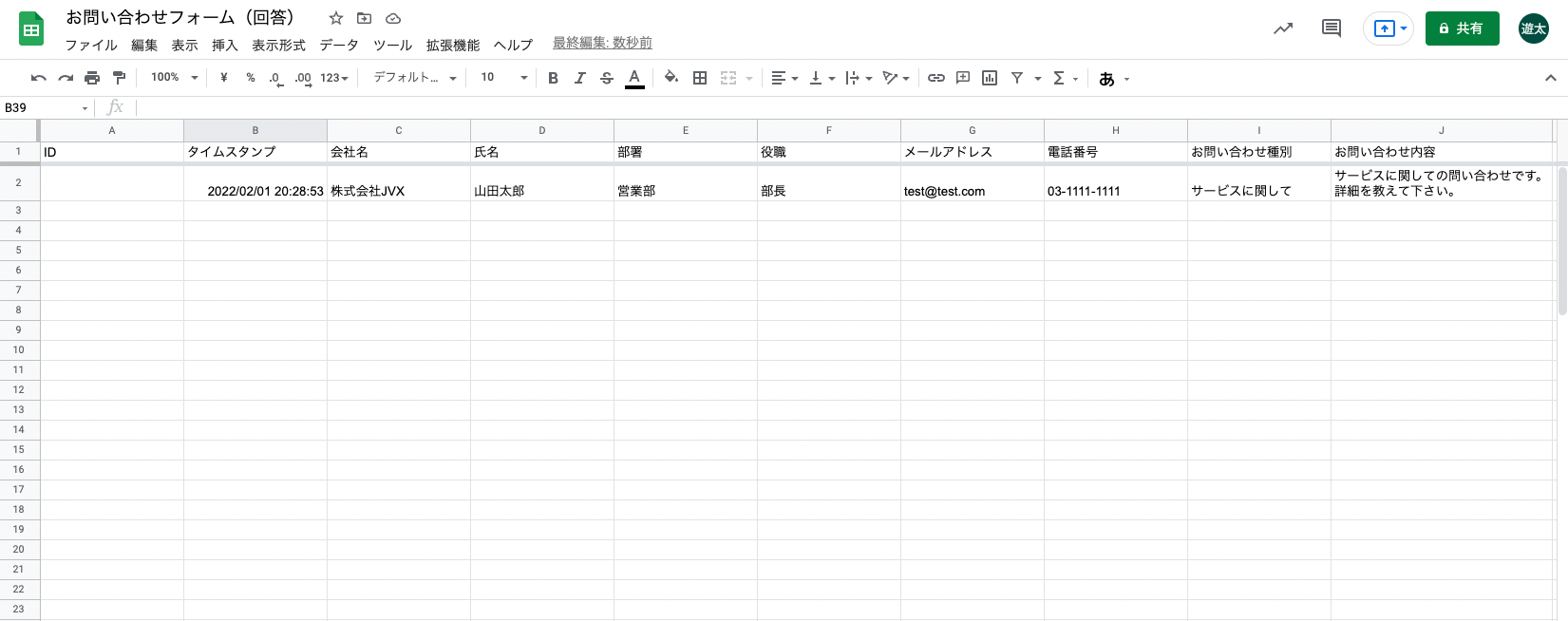Check the cloud save status icon

[393, 18]
